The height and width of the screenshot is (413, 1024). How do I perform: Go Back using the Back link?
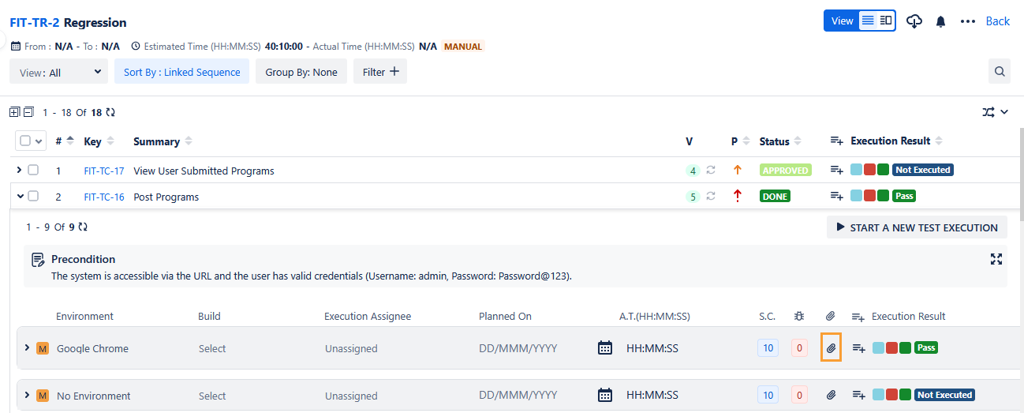997,21
